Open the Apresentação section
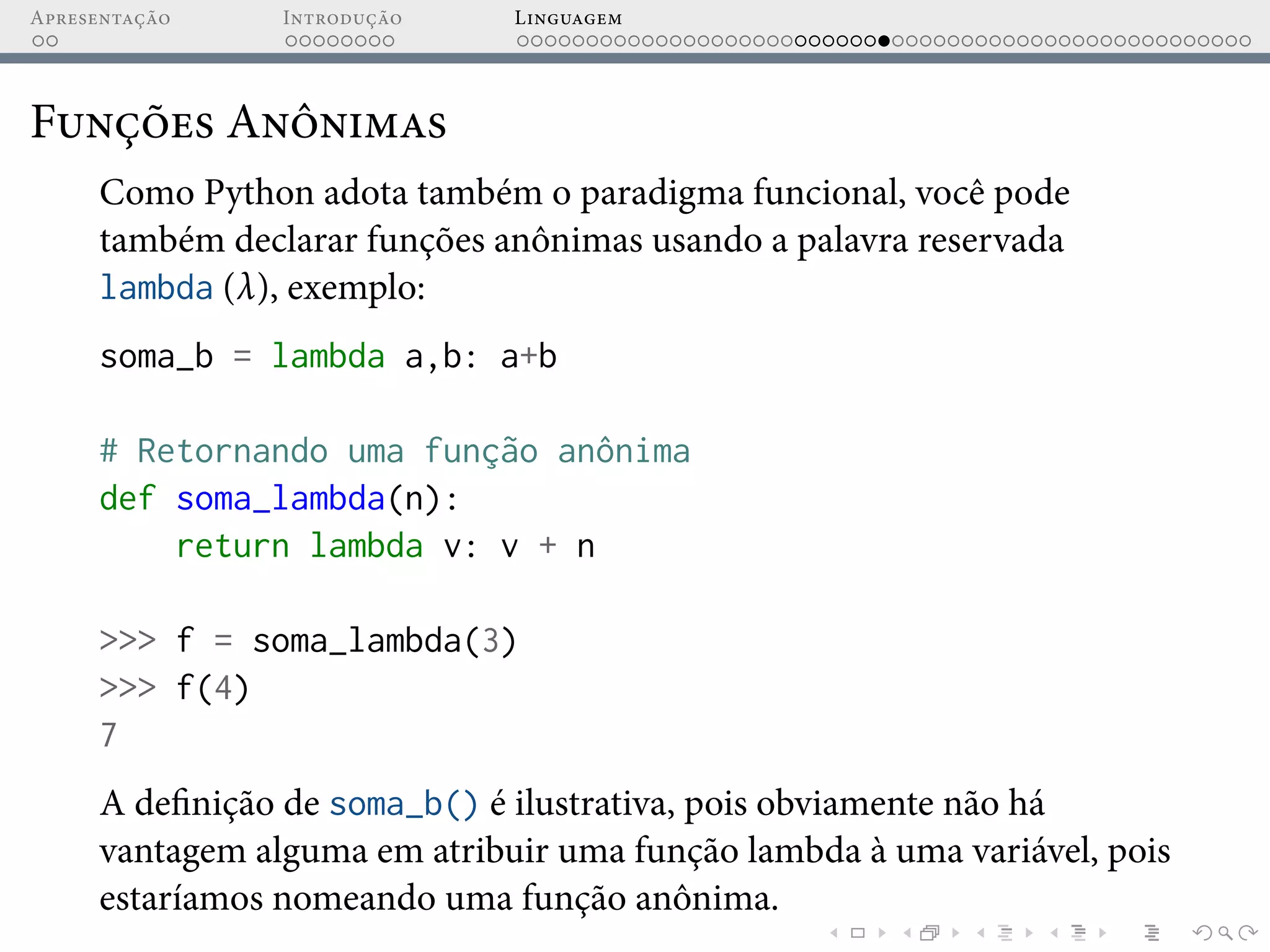 pos(100,19)
